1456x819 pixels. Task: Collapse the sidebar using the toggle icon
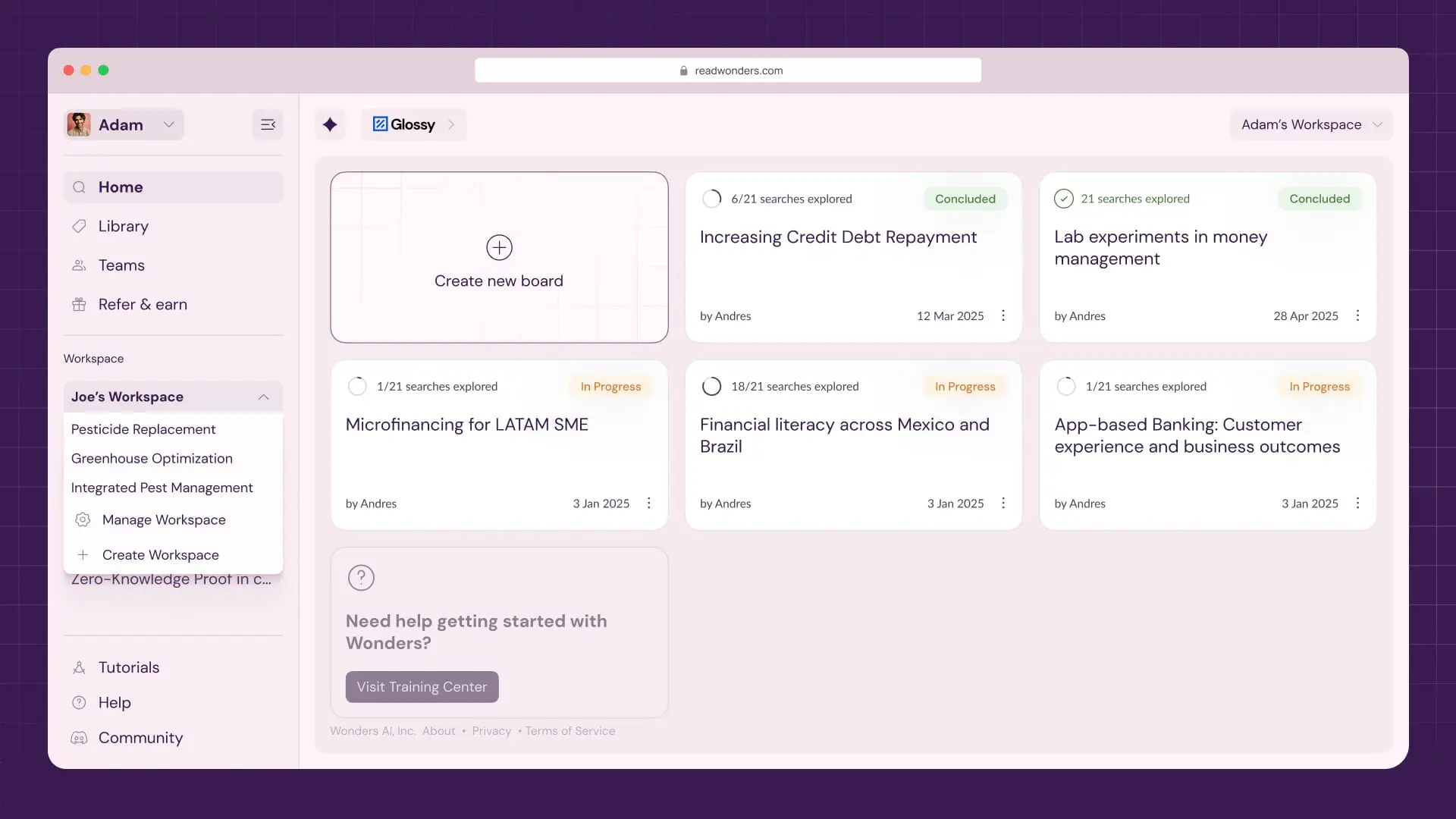click(268, 124)
